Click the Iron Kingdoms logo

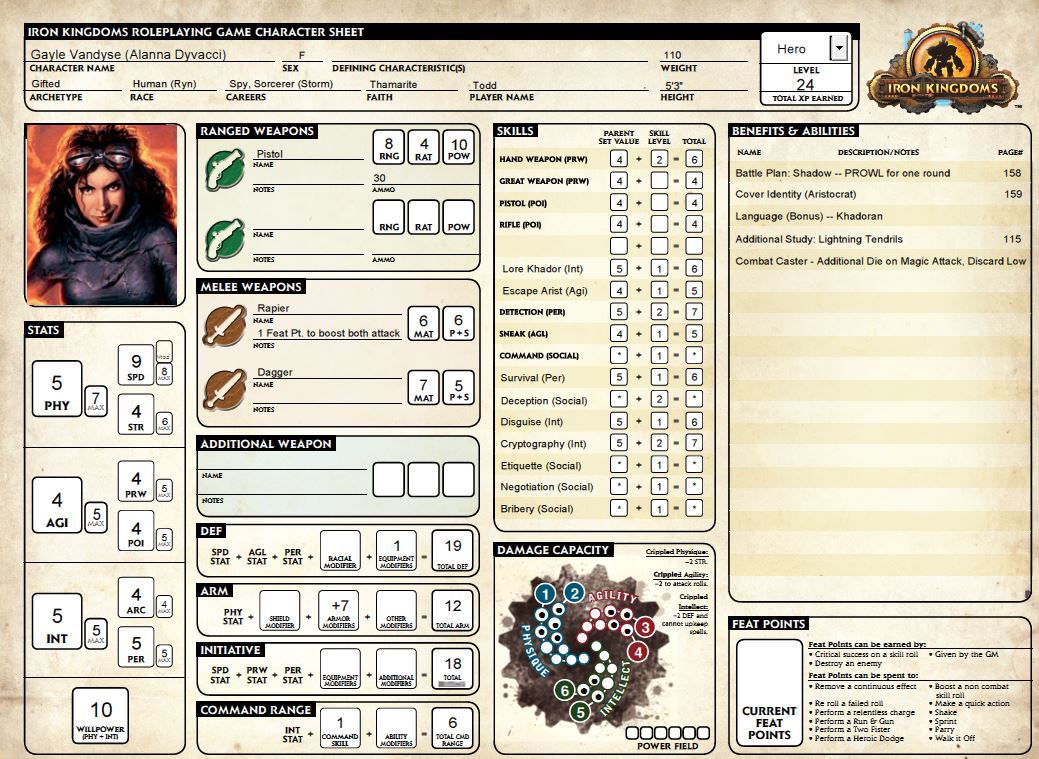[x=943, y=67]
